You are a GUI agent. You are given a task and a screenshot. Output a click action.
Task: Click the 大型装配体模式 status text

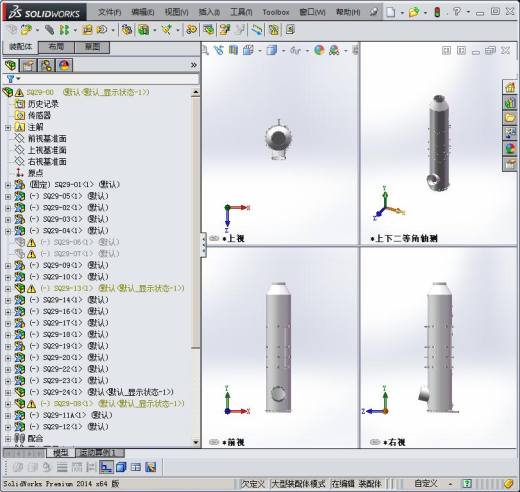point(298,484)
